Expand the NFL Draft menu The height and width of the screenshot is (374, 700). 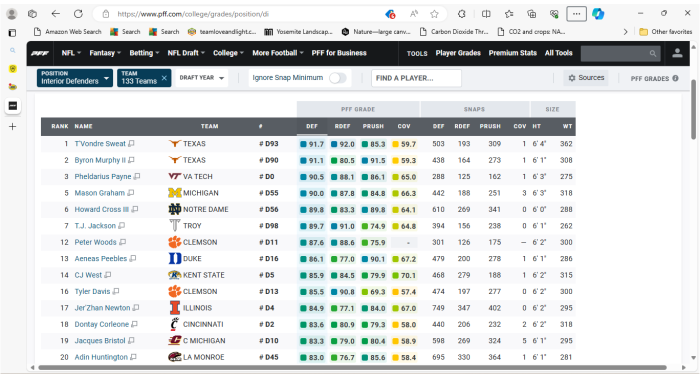[186, 53]
